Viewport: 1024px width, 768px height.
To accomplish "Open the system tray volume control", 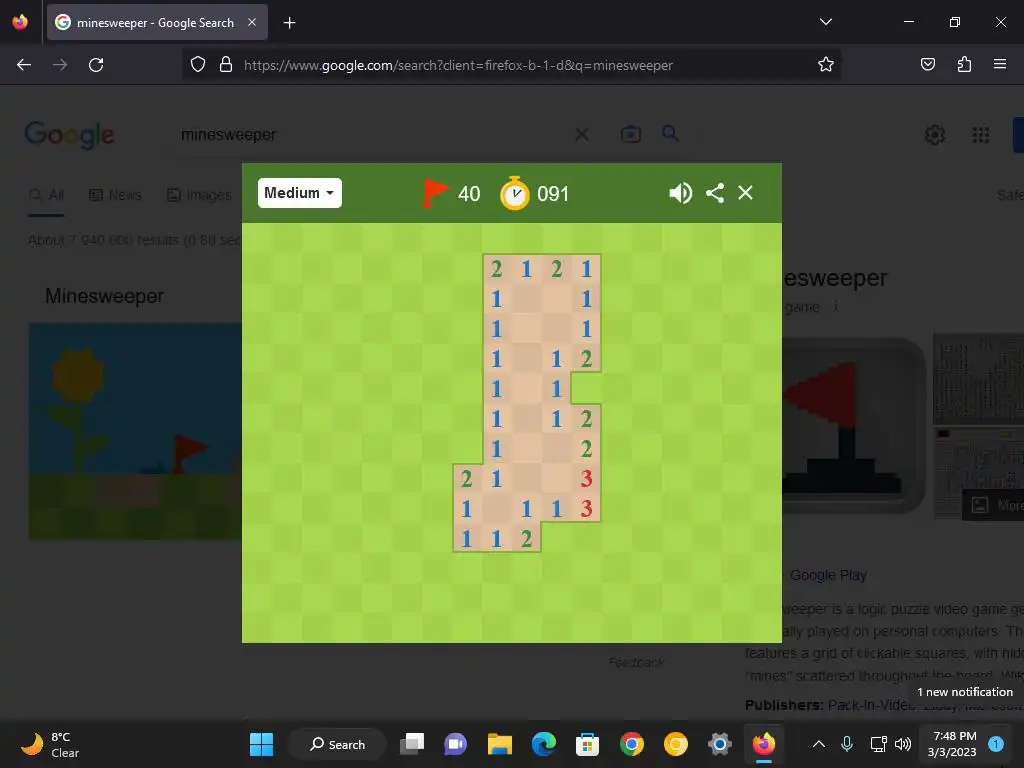I will click(903, 744).
